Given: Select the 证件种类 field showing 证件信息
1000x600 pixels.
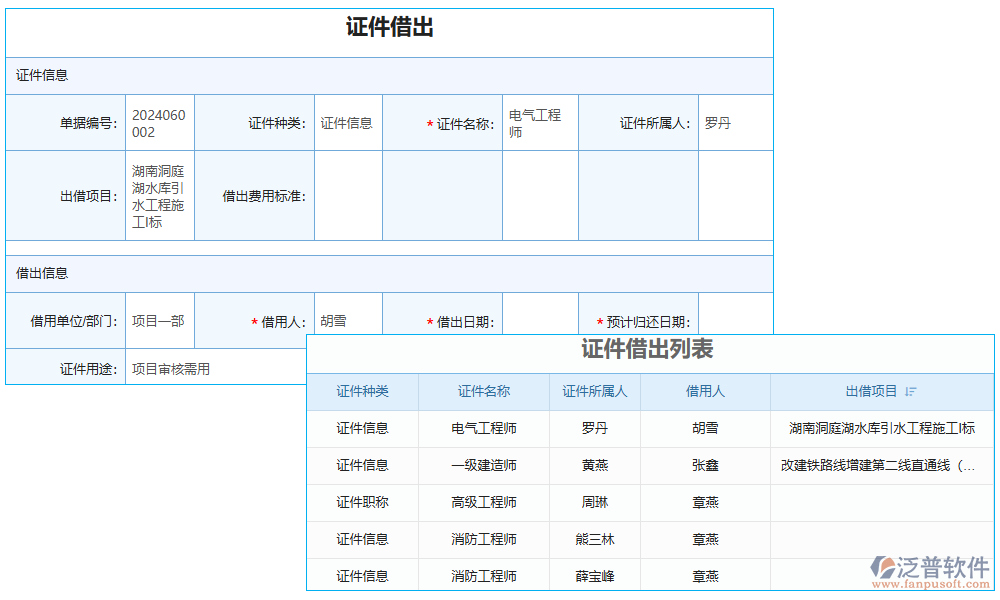Looking at the screenshot, I should click(x=347, y=121).
